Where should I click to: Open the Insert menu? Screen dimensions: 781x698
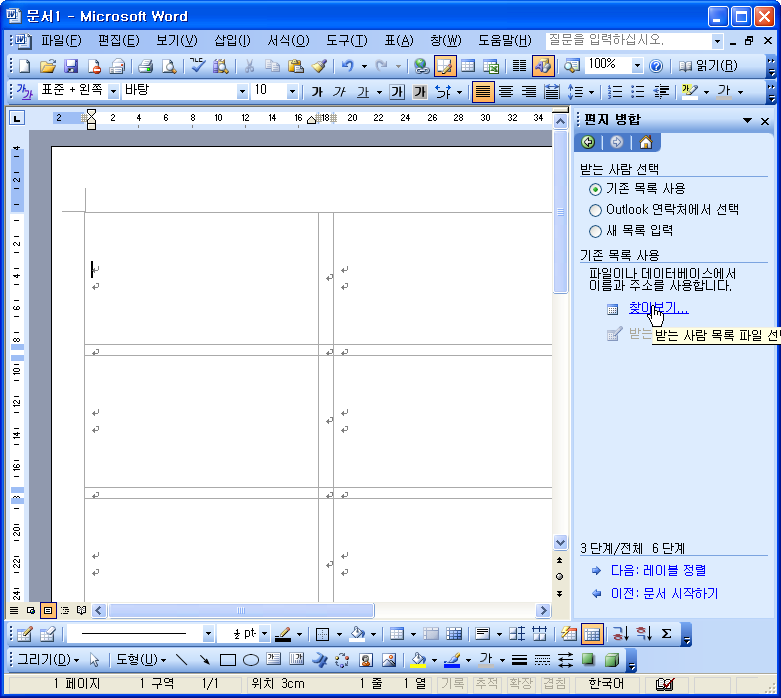coord(233,40)
